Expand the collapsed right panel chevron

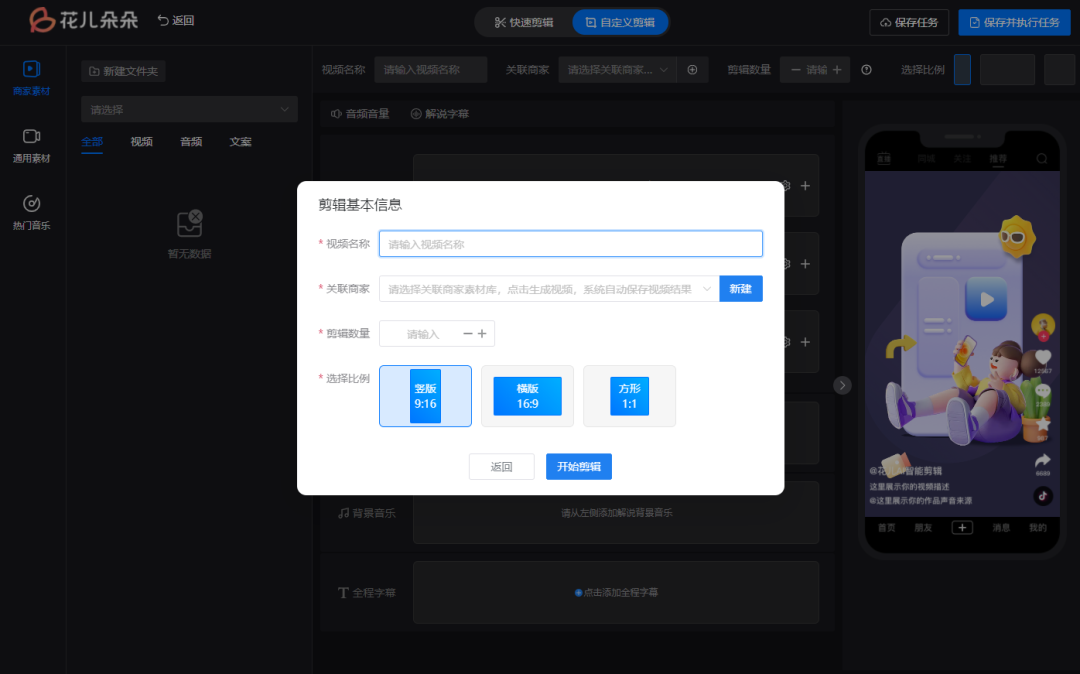pos(842,384)
